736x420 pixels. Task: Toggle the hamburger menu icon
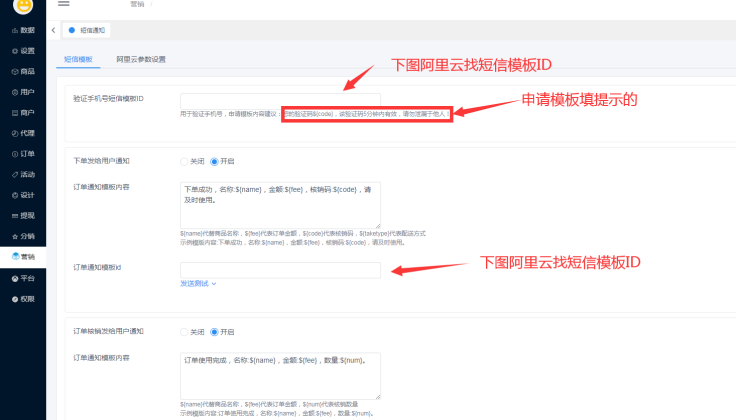(64, 3)
